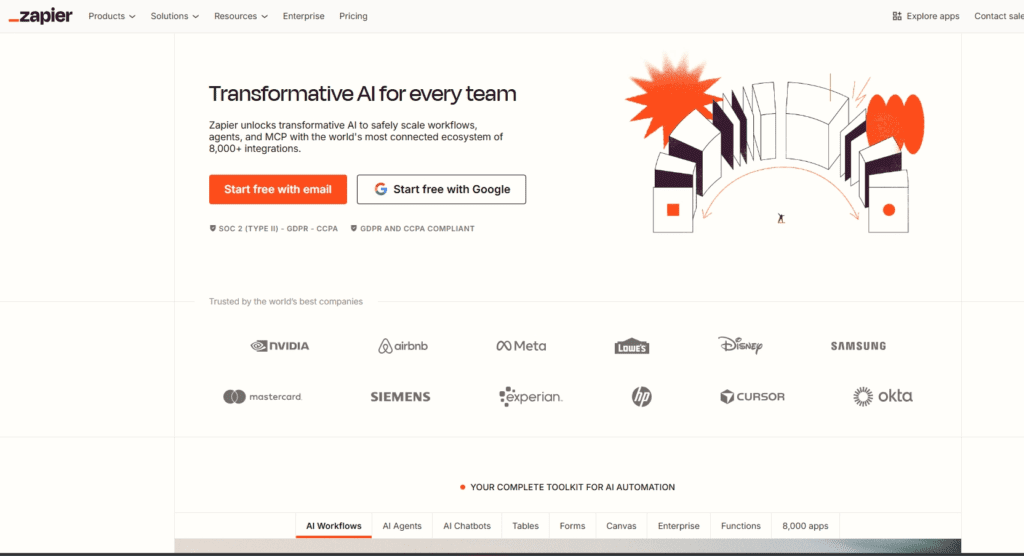Expand the Solutions dropdown menu
The image size is (1024, 556).
pos(175,16)
